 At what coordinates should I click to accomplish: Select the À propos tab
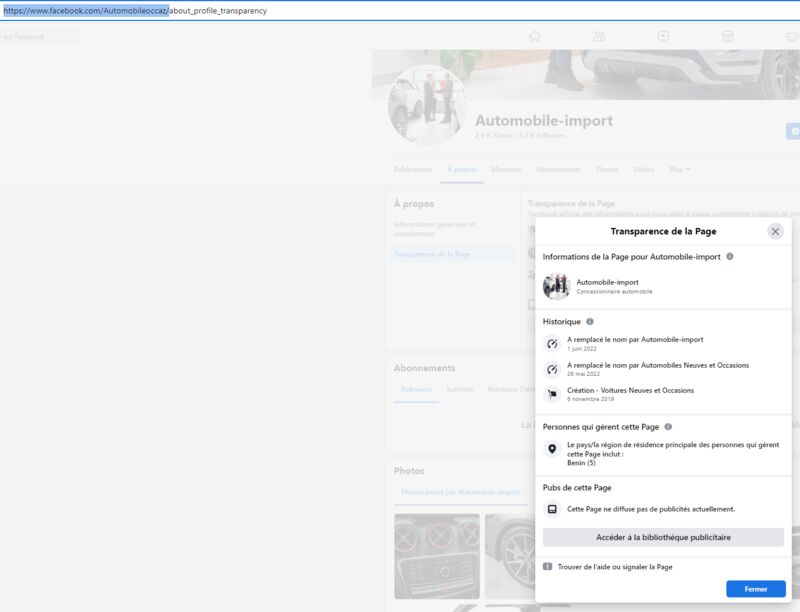pos(462,169)
